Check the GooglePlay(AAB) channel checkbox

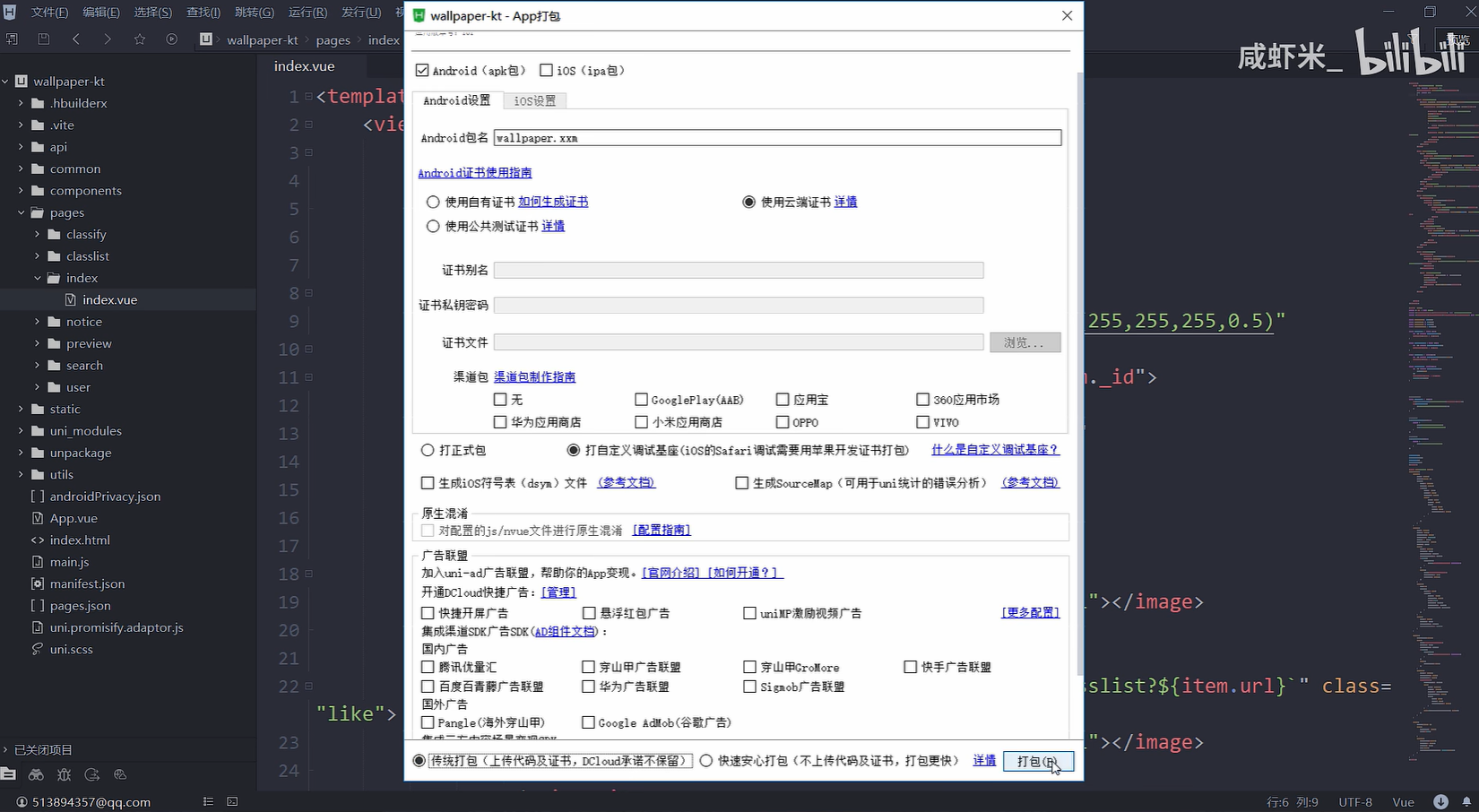641,400
